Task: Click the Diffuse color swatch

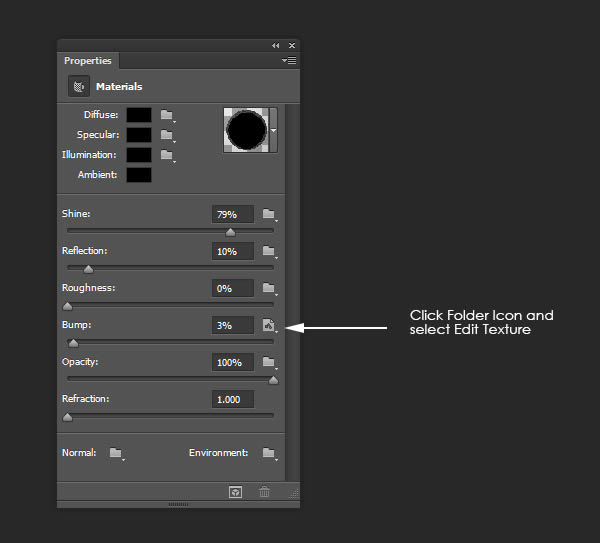Action: [139, 115]
